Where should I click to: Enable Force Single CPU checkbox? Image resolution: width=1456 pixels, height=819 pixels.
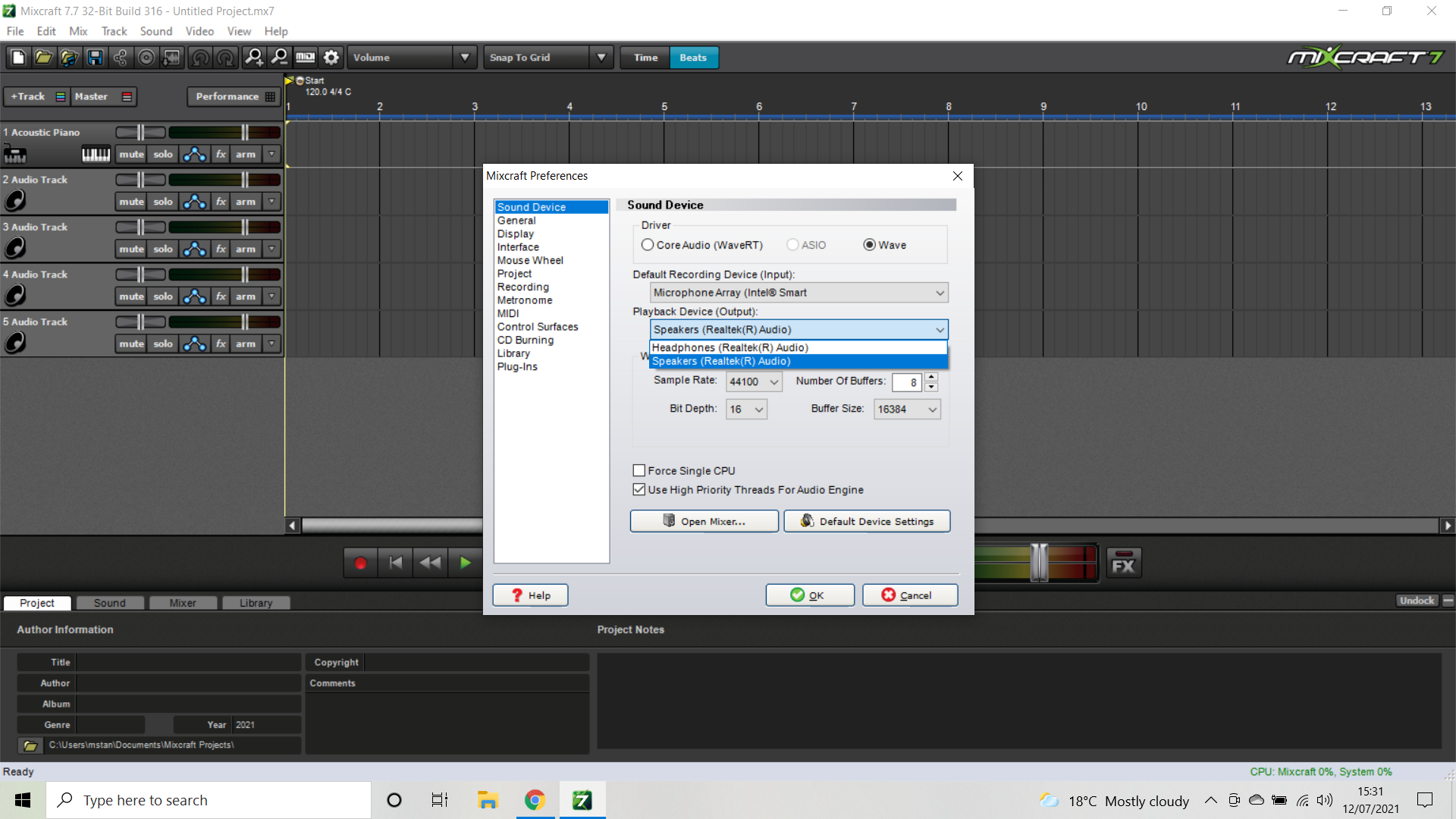click(x=639, y=471)
